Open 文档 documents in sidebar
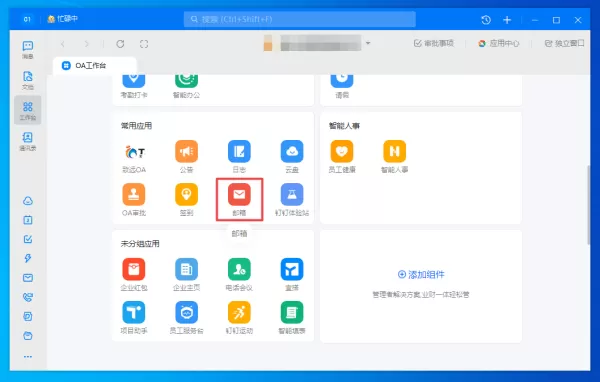 (28, 80)
